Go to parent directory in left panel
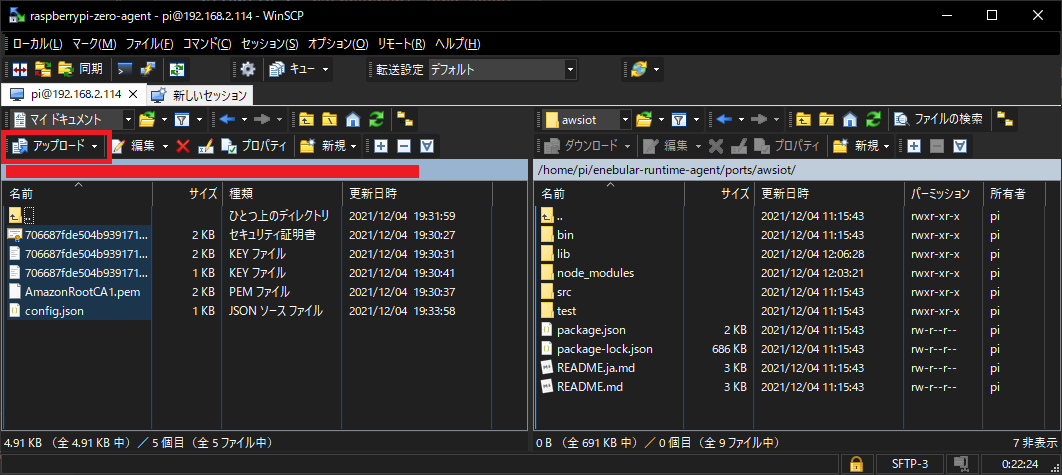1062x475 pixels. 306,120
